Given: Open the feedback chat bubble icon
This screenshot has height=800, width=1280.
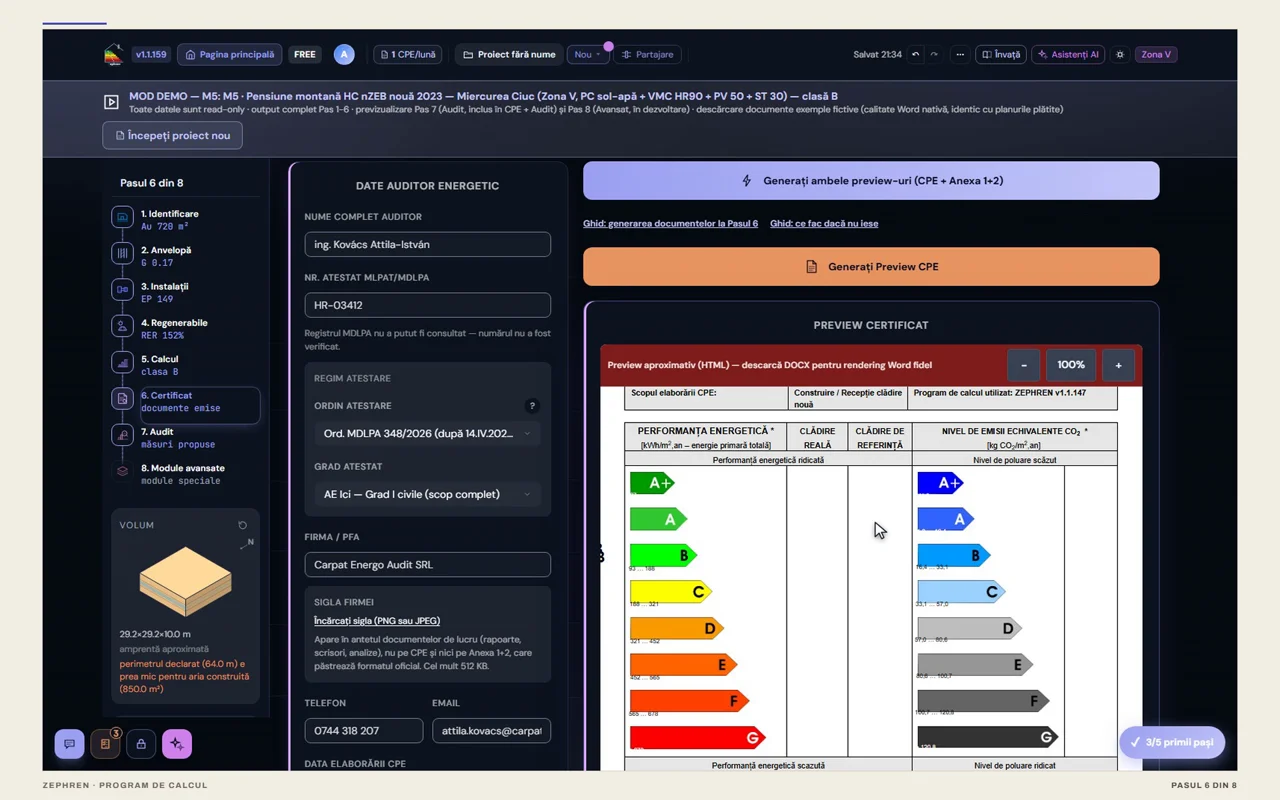Looking at the screenshot, I should coord(69,744).
